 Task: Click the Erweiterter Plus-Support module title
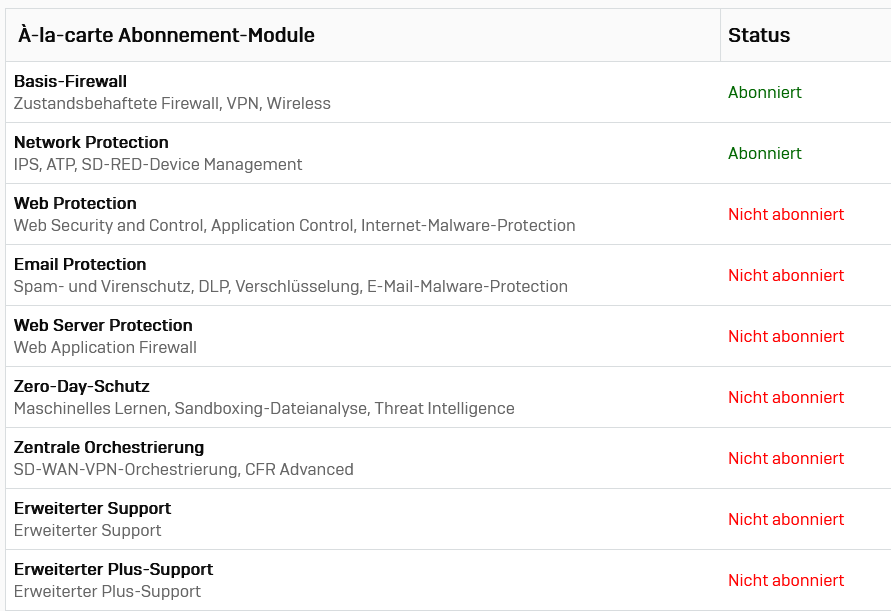click(x=113, y=569)
